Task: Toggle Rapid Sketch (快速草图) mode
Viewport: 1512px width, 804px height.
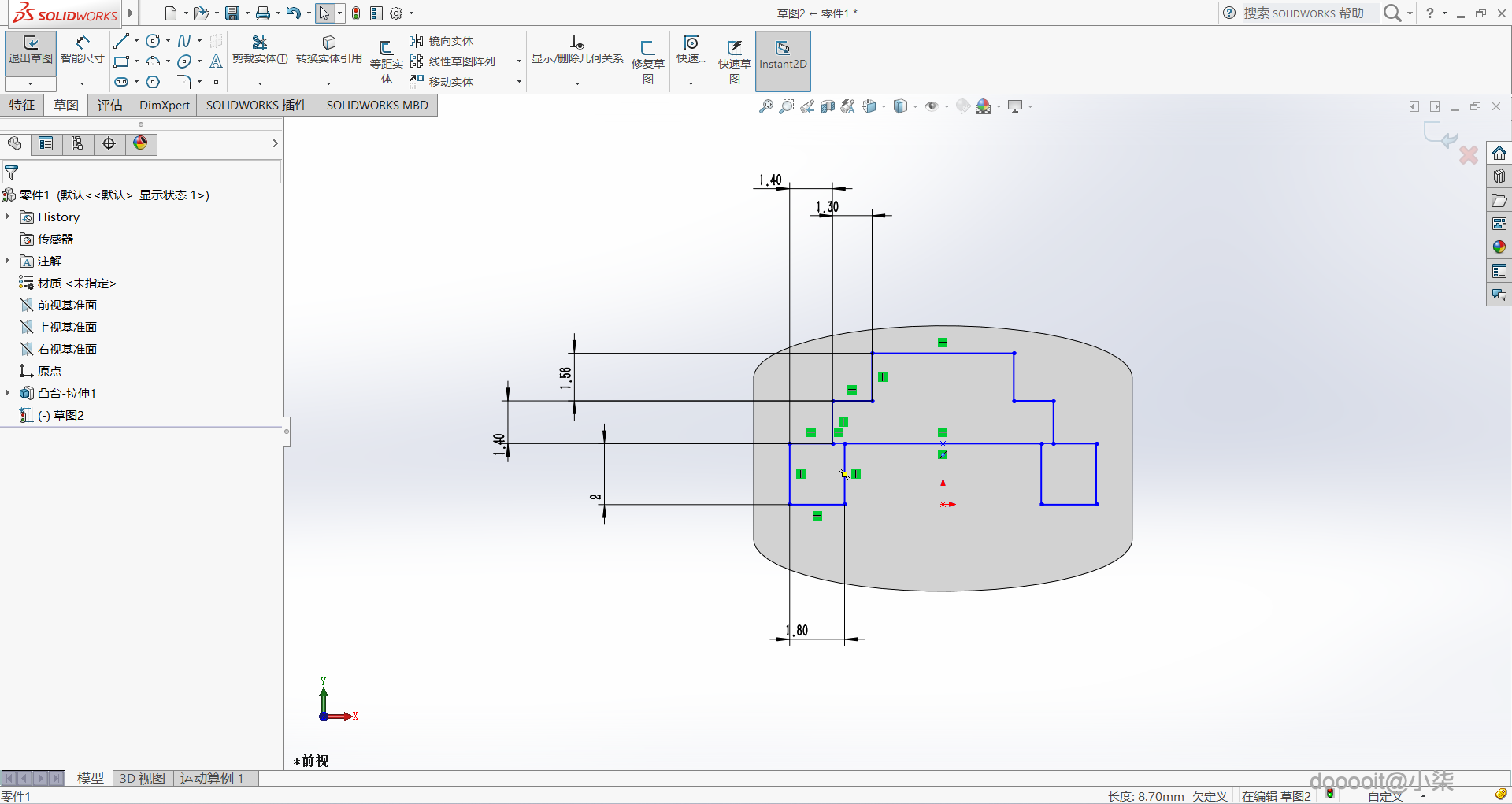Action: 734,49
